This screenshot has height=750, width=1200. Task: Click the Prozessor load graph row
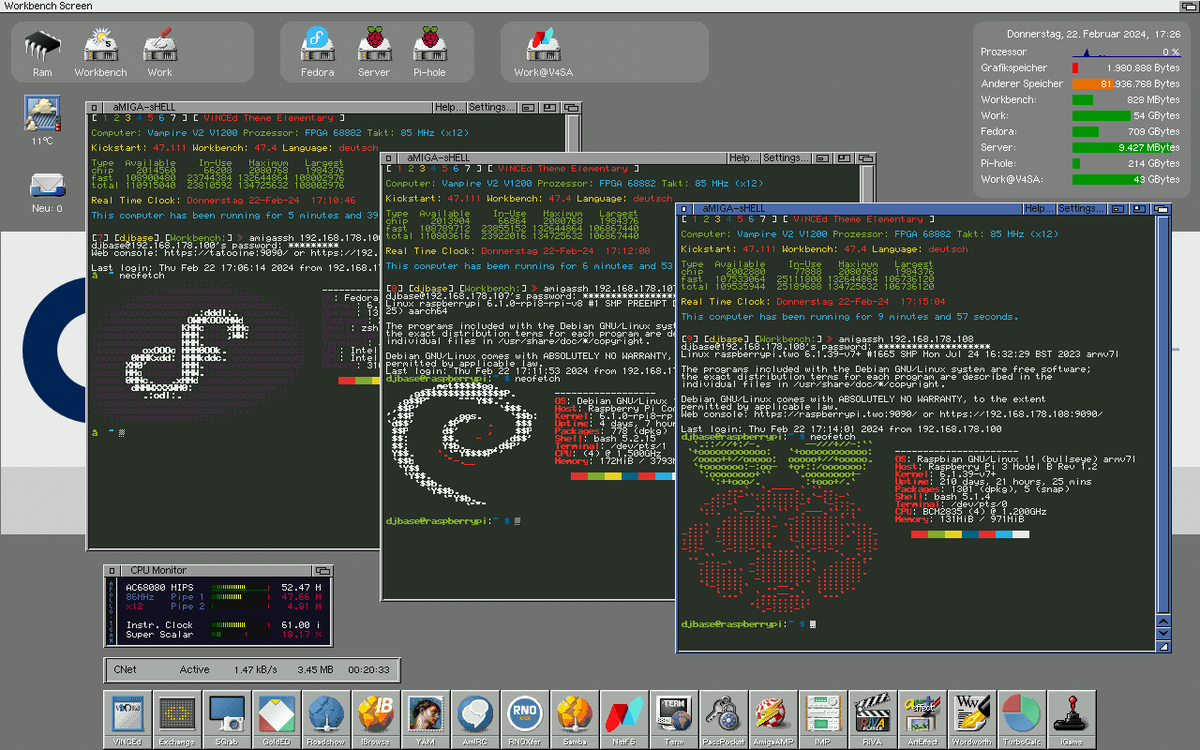1083,51
